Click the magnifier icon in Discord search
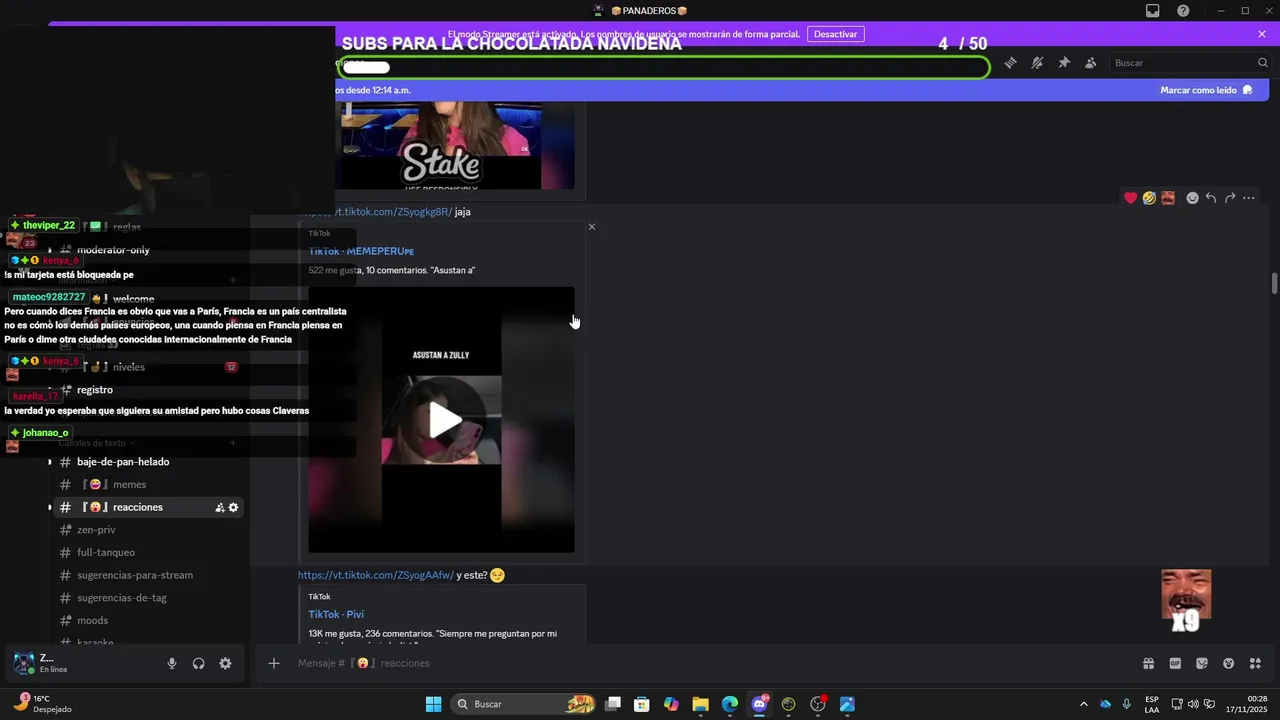The width and height of the screenshot is (1280, 720). click(1262, 63)
